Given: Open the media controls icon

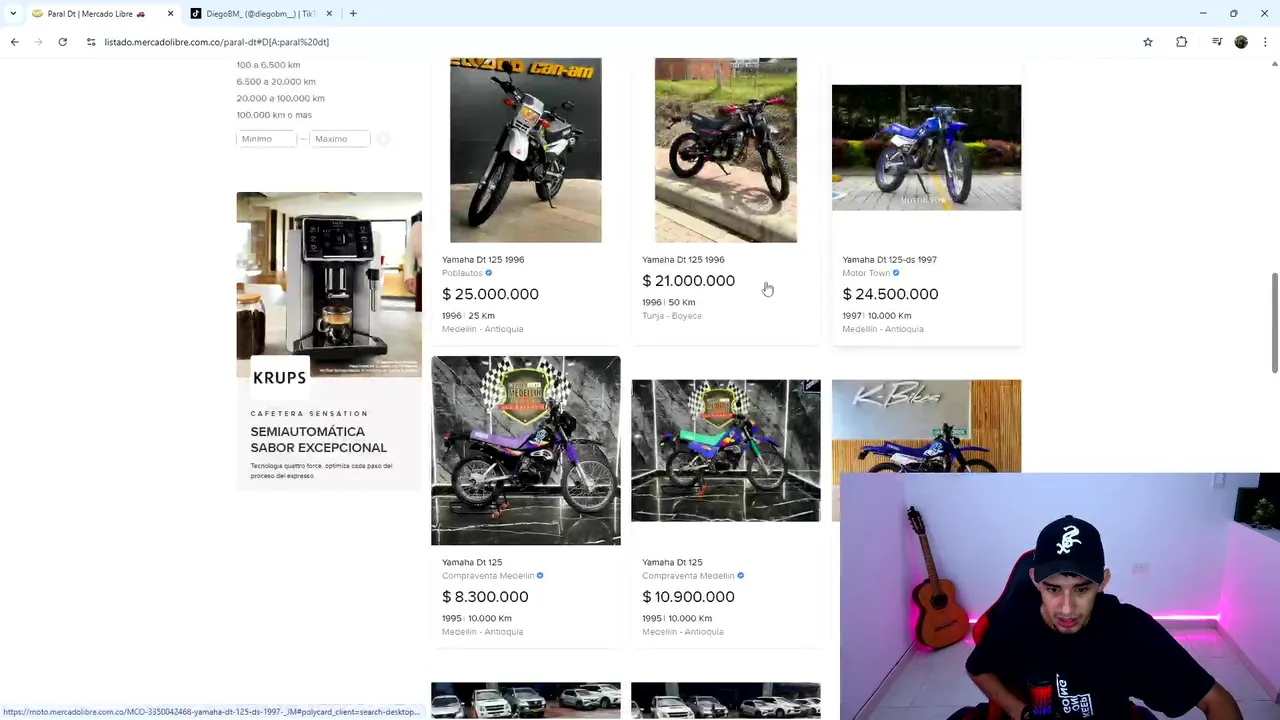Looking at the screenshot, I should coord(1217,42).
